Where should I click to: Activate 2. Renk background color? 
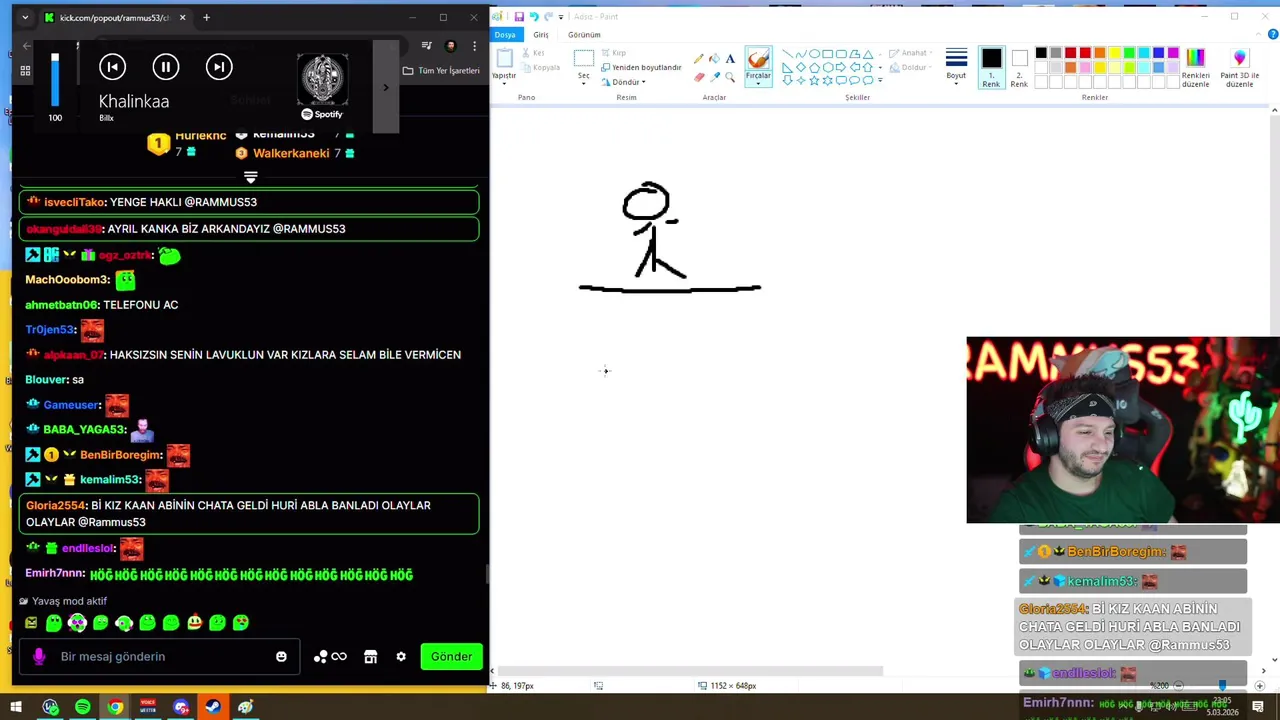[x=1019, y=67]
